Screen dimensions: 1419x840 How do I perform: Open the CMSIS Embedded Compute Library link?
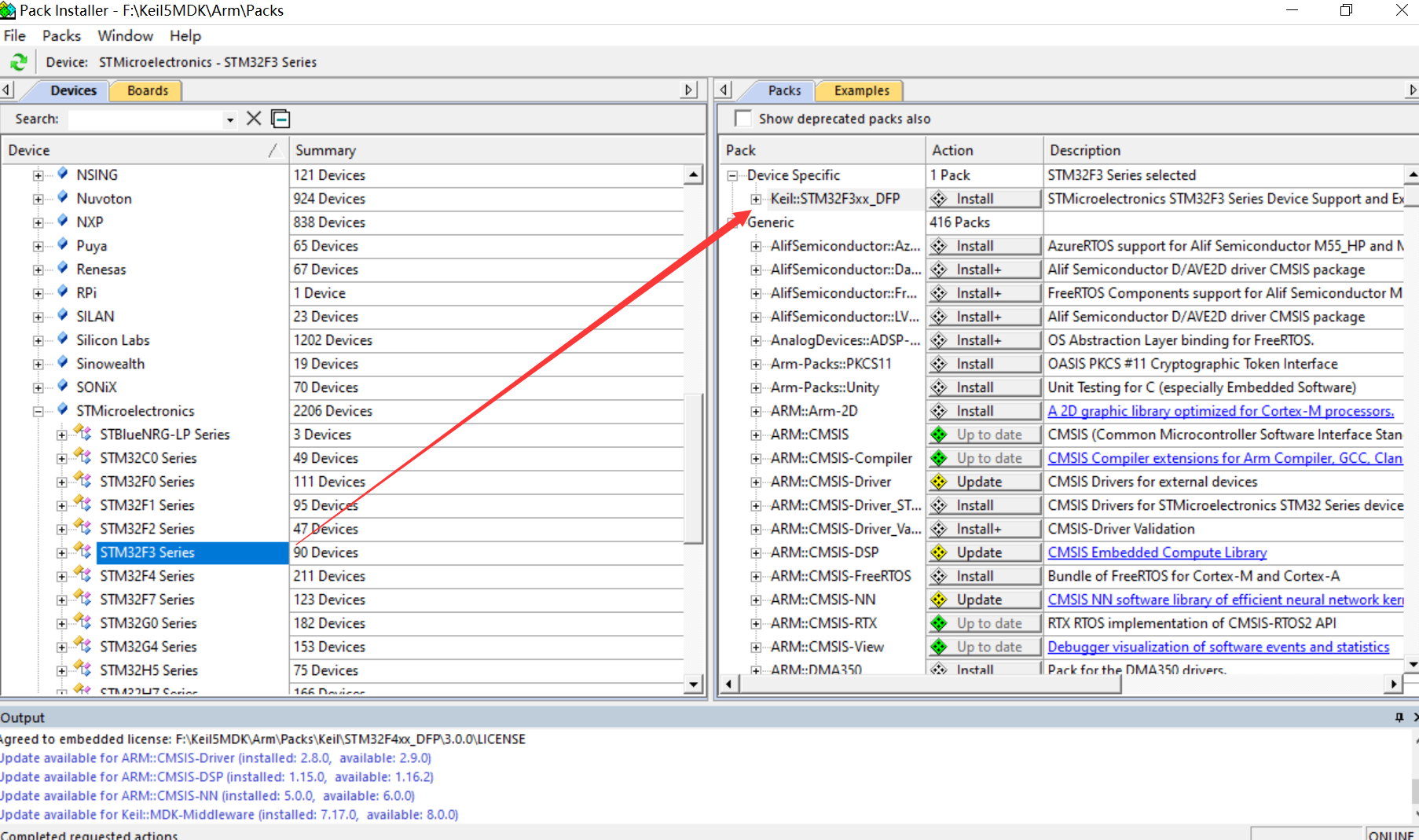tap(1157, 552)
